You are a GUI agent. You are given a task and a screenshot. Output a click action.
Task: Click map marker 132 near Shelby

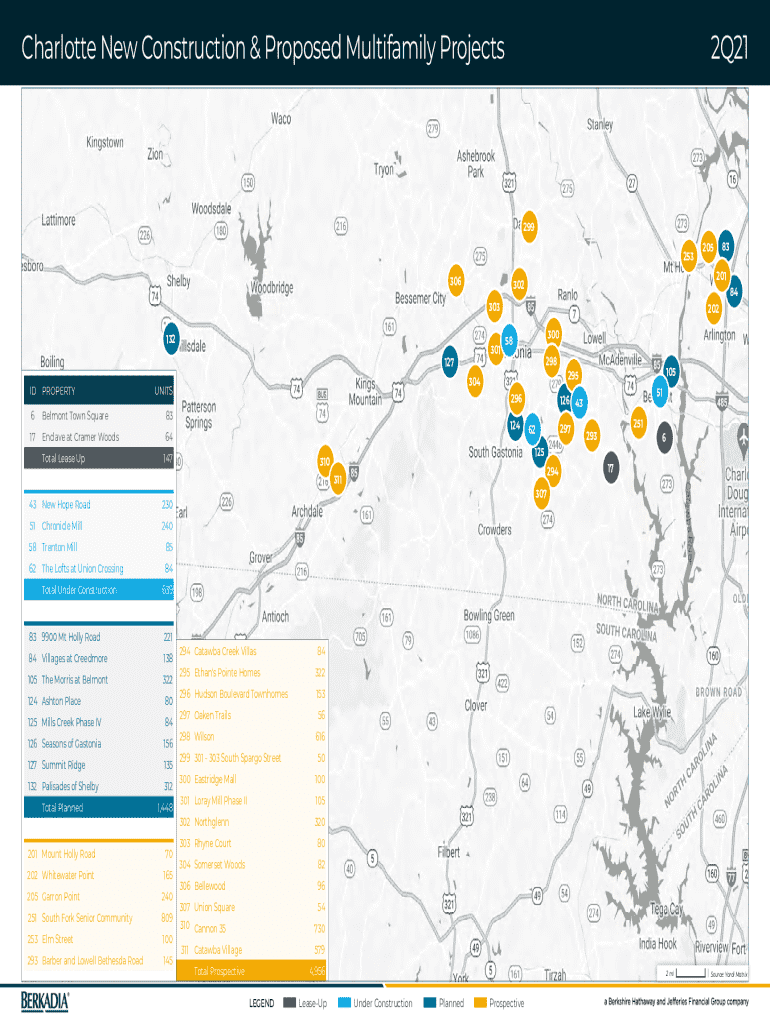pos(171,339)
